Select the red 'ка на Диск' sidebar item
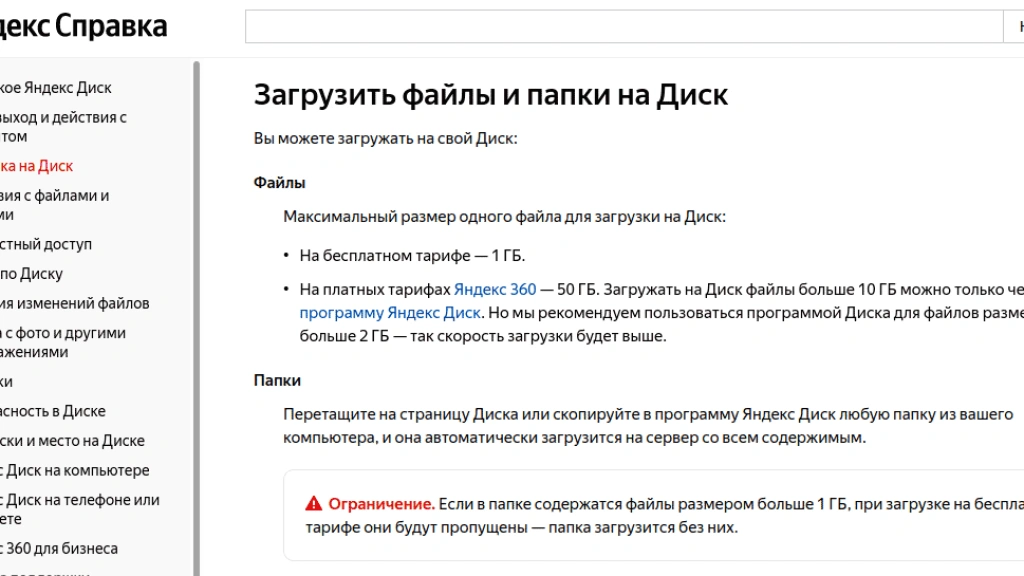The image size is (1024, 576). [x=37, y=166]
